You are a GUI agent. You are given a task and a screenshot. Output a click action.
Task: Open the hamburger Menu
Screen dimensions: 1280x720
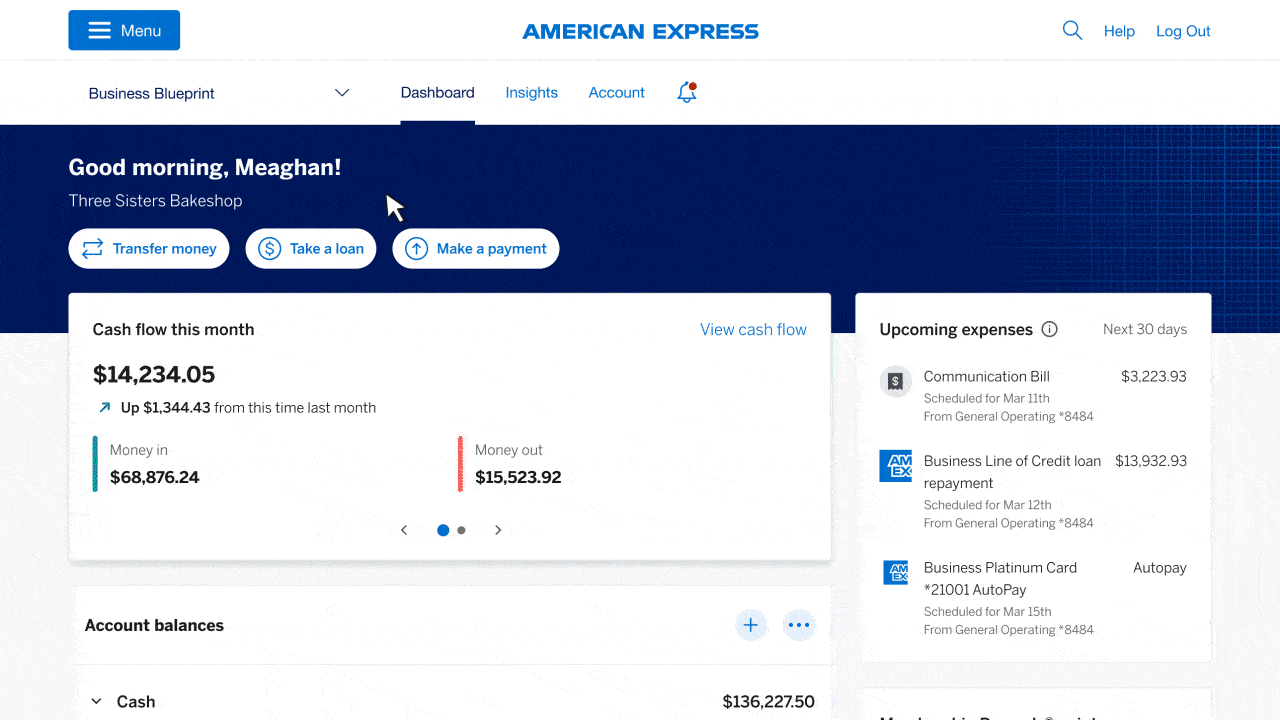point(124,30)
